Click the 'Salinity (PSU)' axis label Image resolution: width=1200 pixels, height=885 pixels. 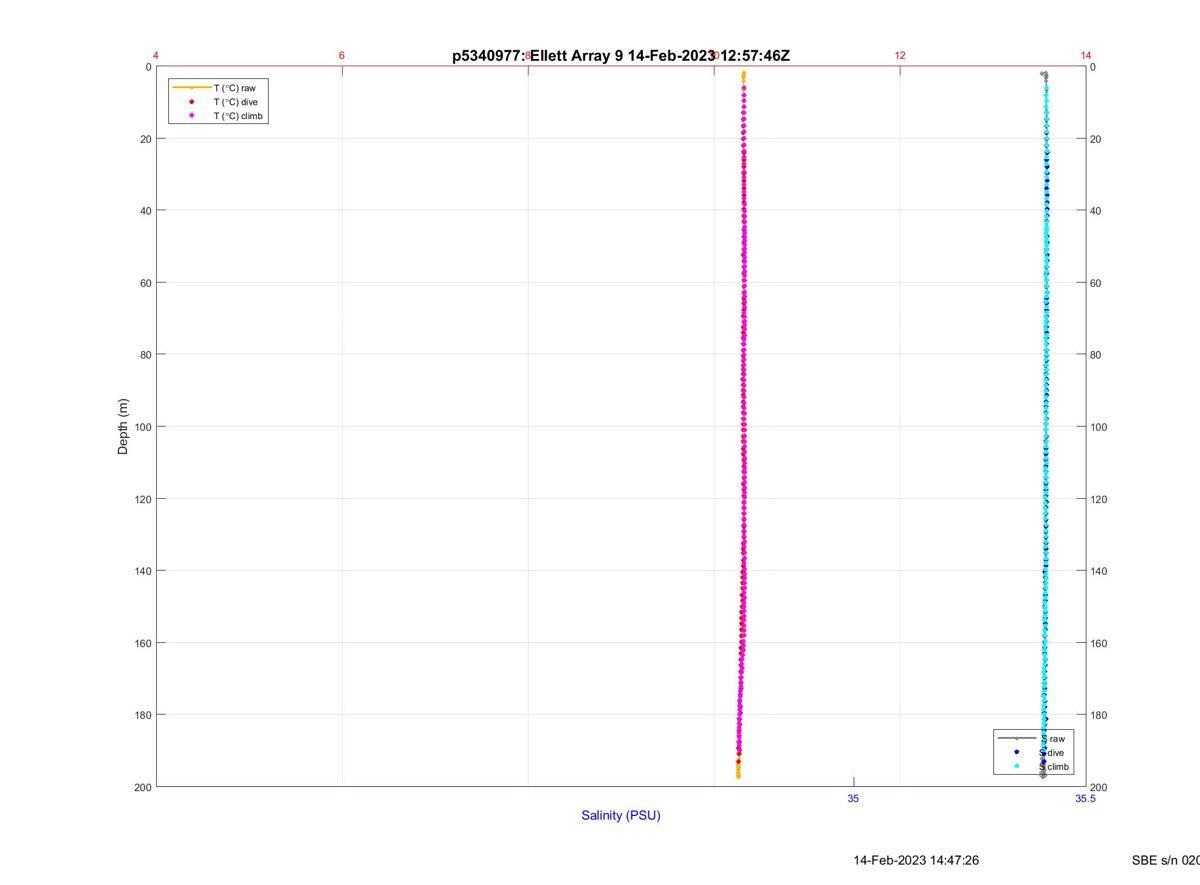click(621, 815)
